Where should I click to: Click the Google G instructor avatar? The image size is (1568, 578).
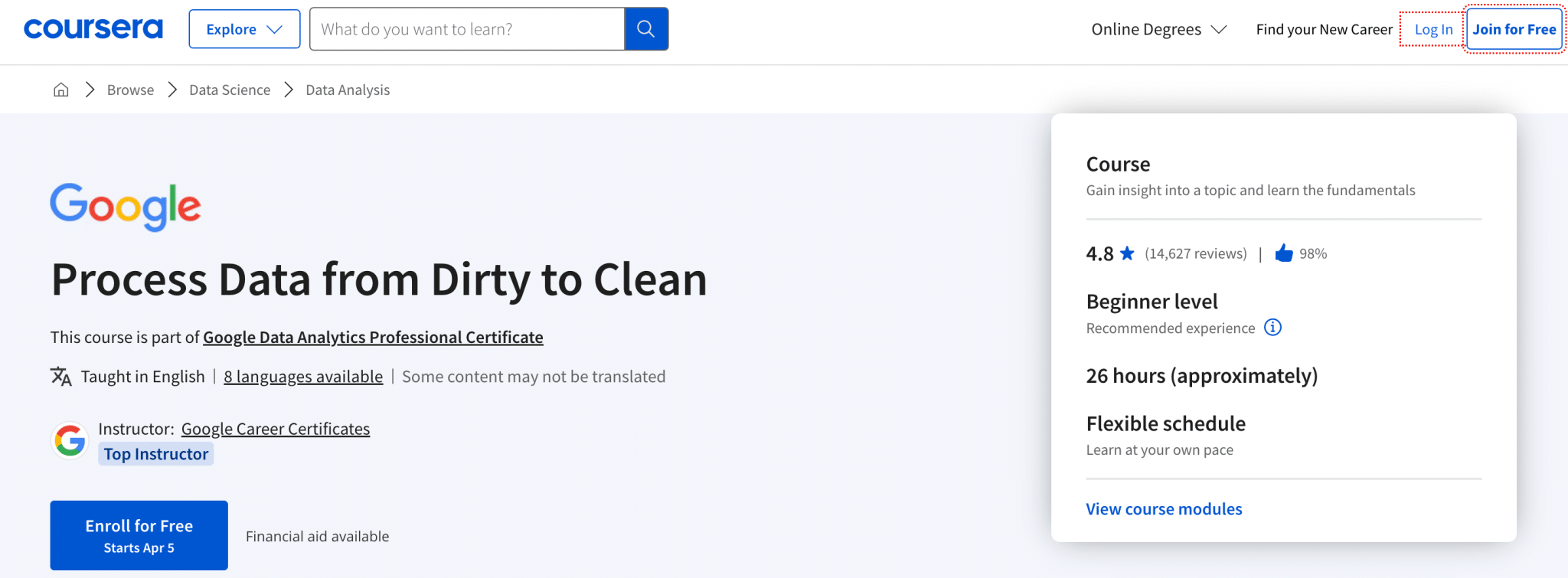70,441
